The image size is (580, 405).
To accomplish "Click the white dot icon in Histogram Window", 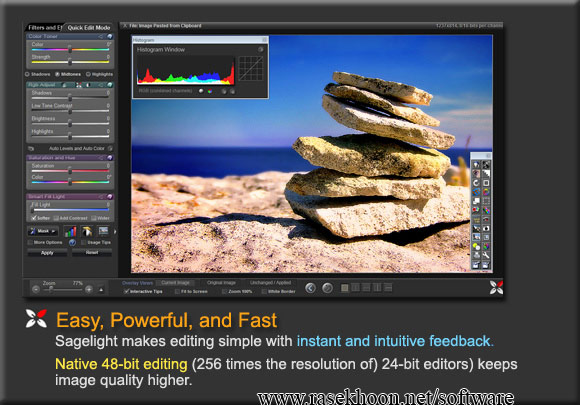I will pyautogui.click(x=201, y=91).
